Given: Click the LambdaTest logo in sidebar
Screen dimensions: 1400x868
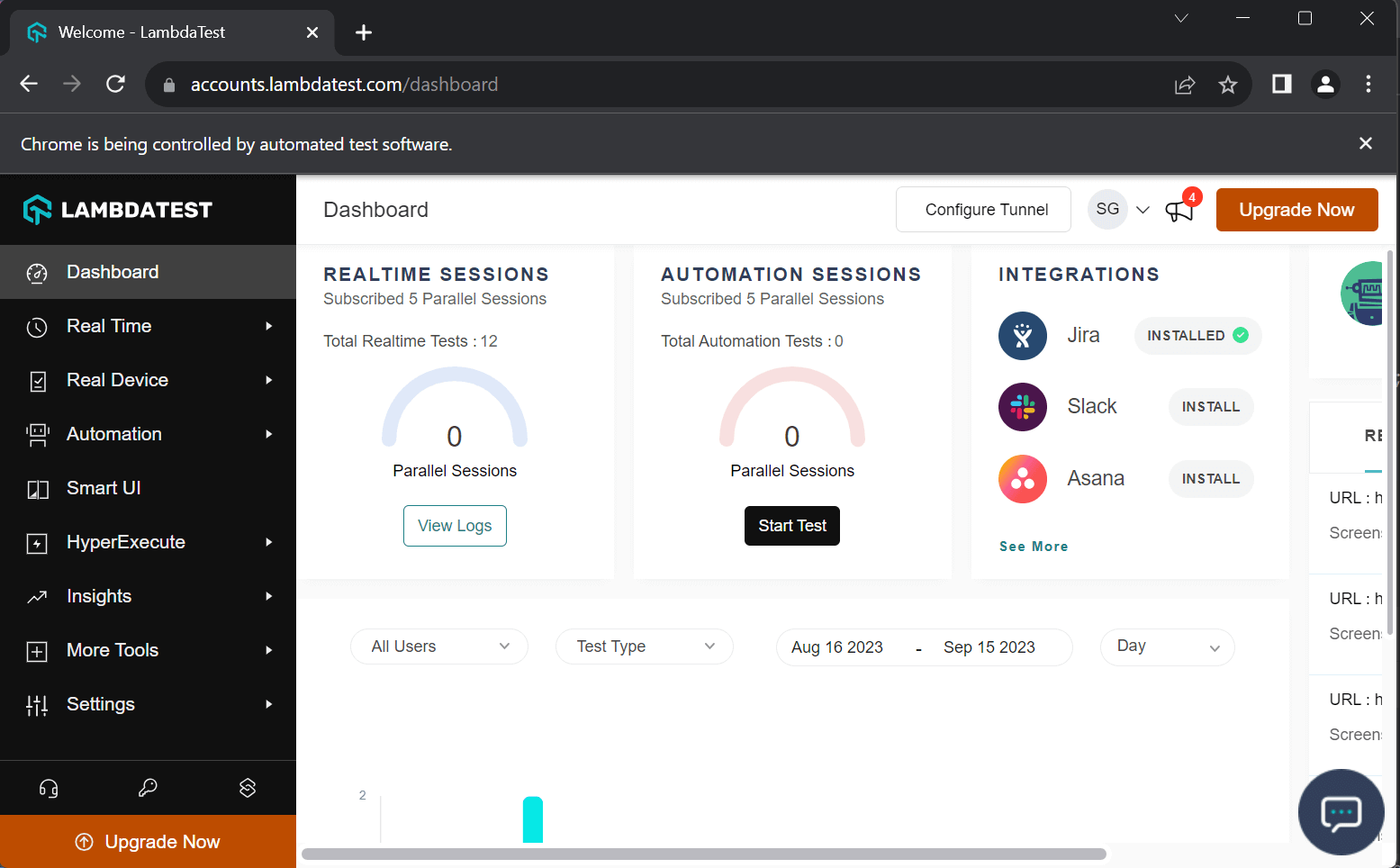Looking at the screenshot, I should click(118, 210).
